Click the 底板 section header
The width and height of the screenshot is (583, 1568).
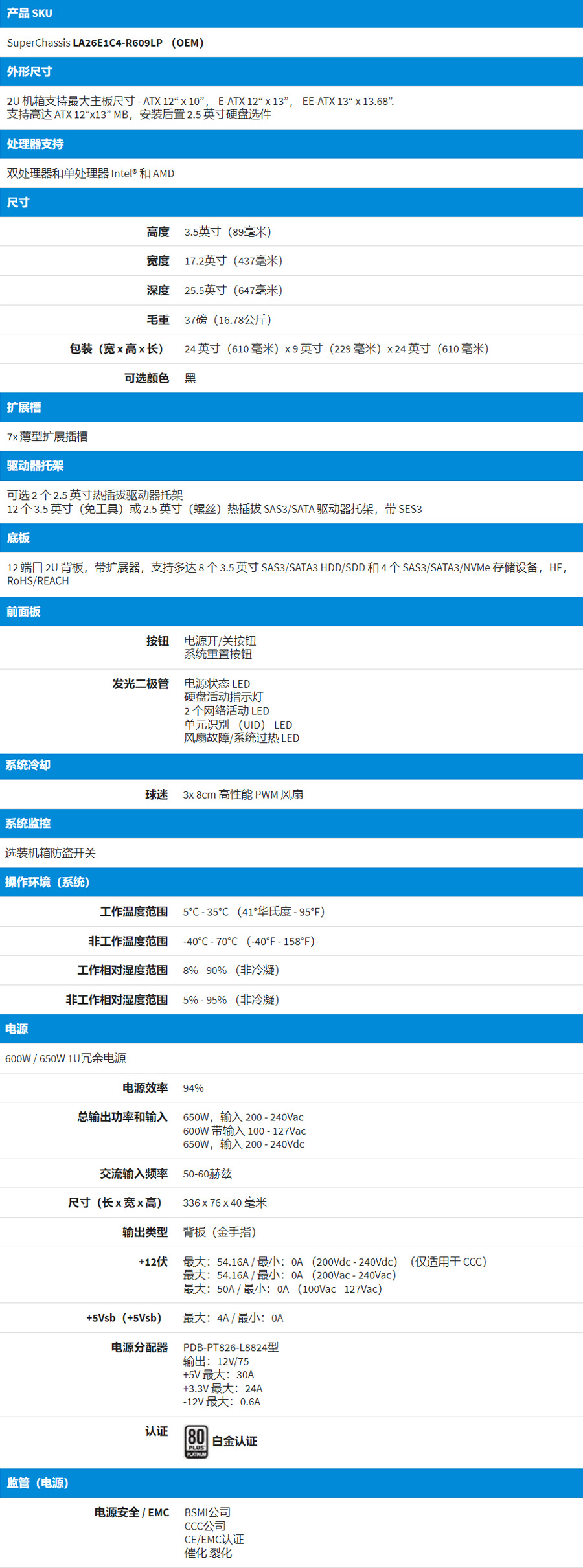(x=19, y=538)
